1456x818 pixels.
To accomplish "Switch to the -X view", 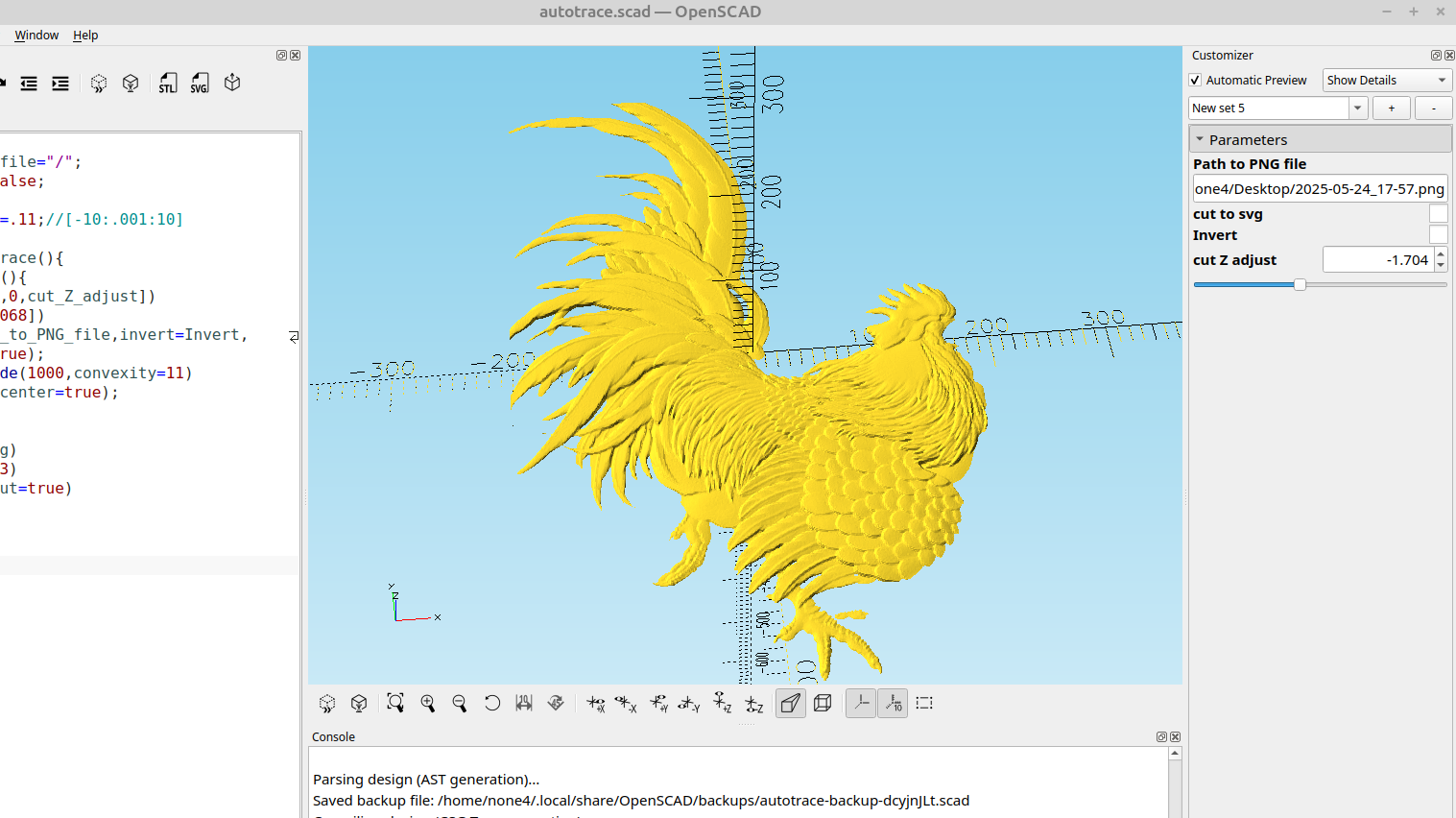I will 627,704.
